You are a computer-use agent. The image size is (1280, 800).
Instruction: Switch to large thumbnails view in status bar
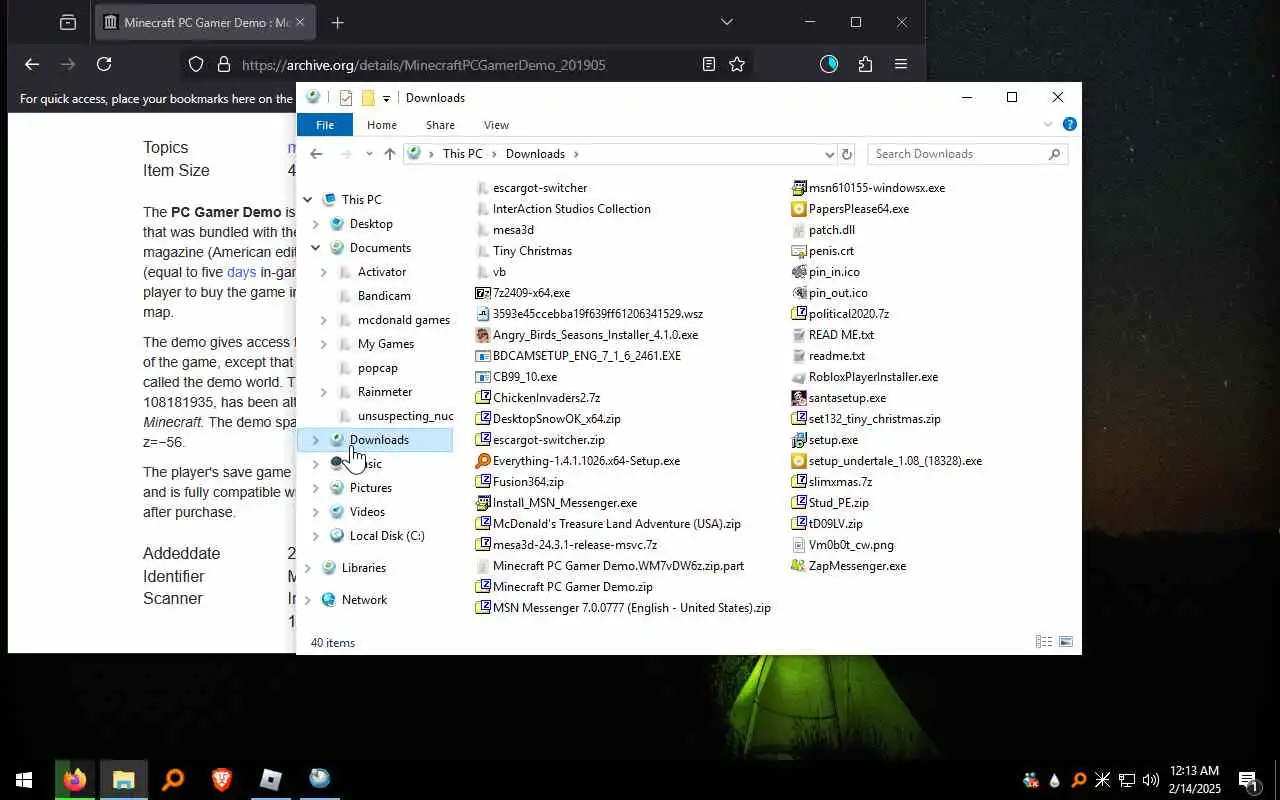[x=1066, y=642]
